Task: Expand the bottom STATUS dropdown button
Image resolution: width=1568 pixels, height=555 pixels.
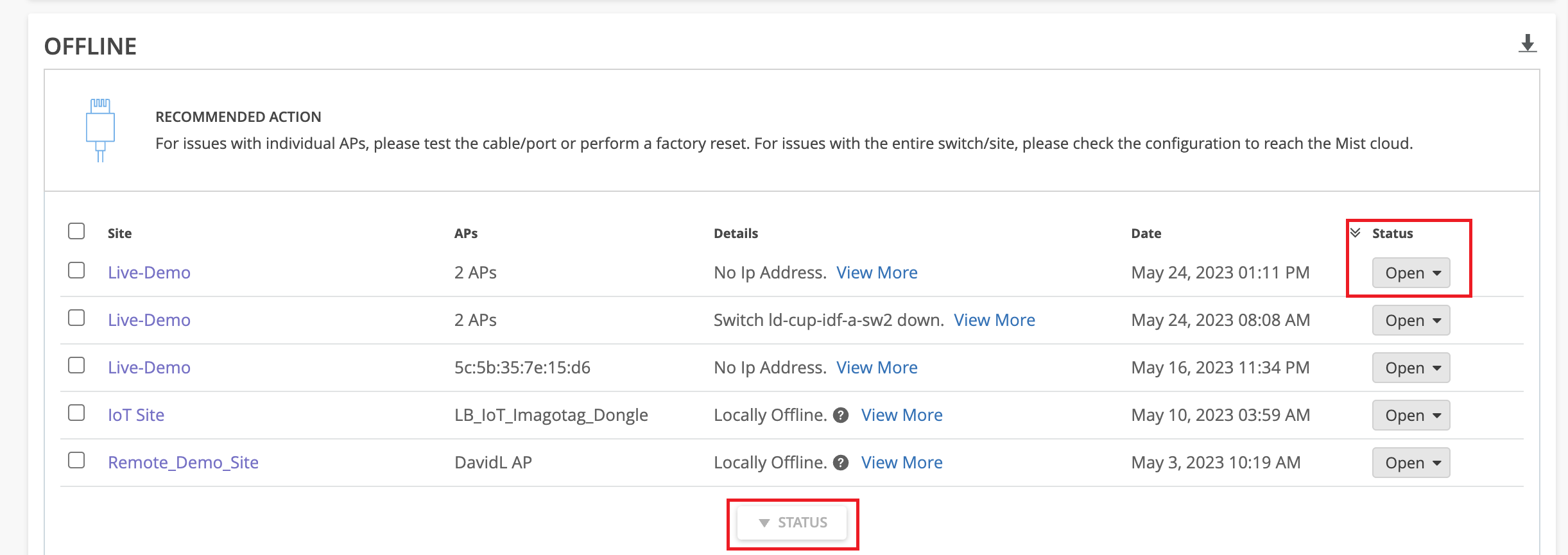Action: tap(793, 523)
